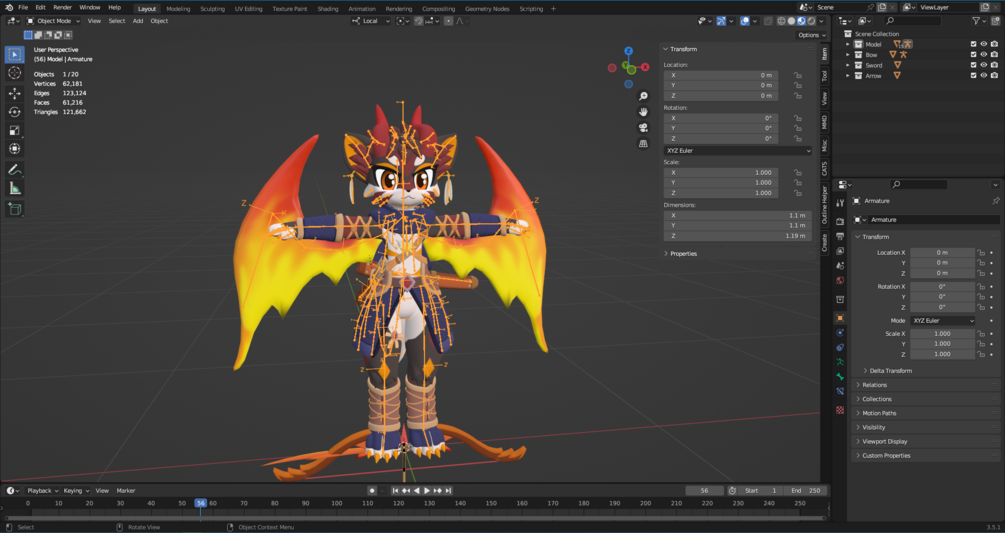This screenshot has height=533, width=1005.
Task: Expand the Model collection in outliner
Action: click(848, 44)
